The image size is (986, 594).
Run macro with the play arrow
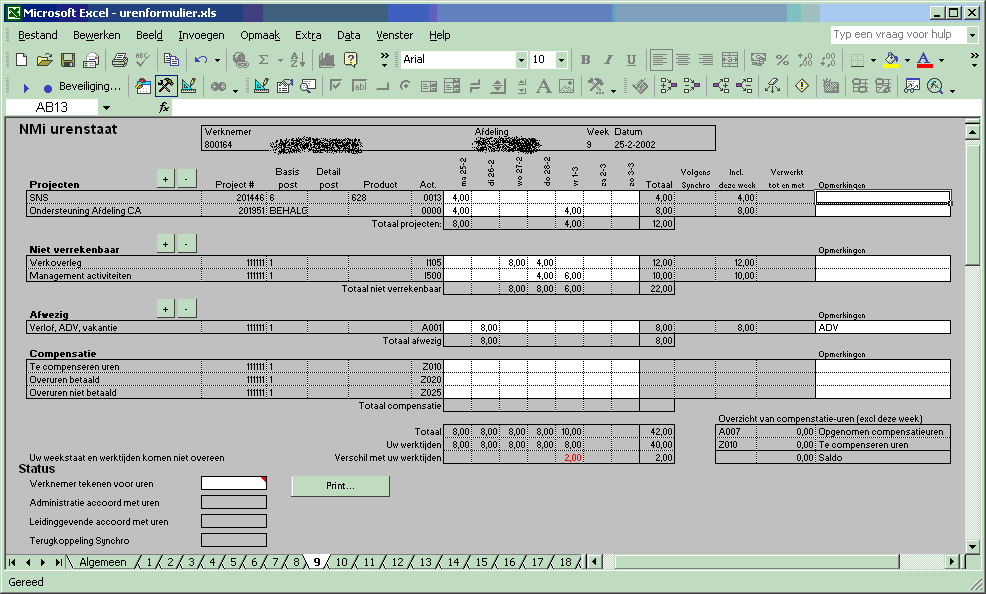tap(26, 87)
